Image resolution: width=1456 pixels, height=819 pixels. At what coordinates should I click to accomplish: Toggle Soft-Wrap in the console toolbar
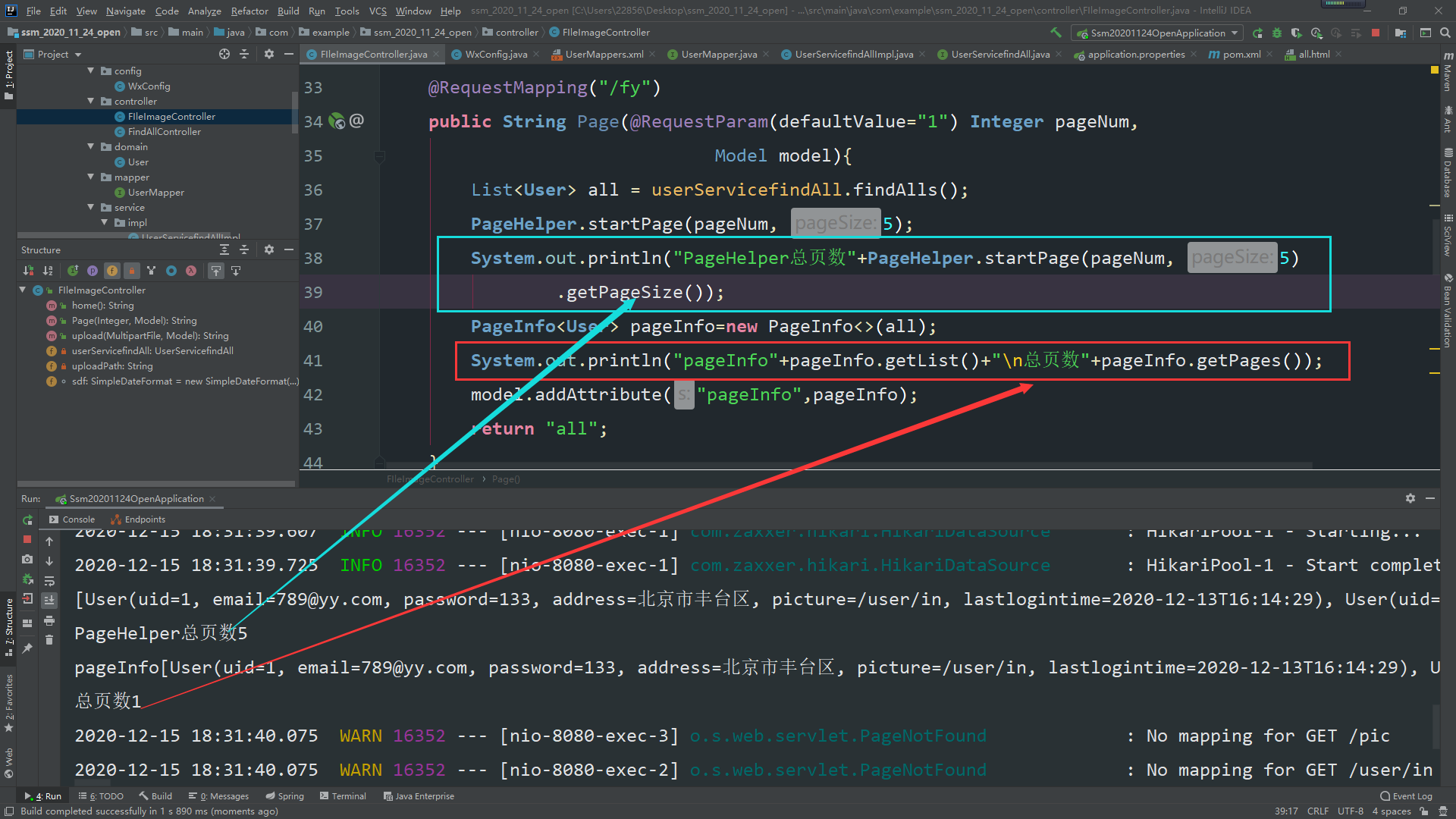[x=49, y=581]
